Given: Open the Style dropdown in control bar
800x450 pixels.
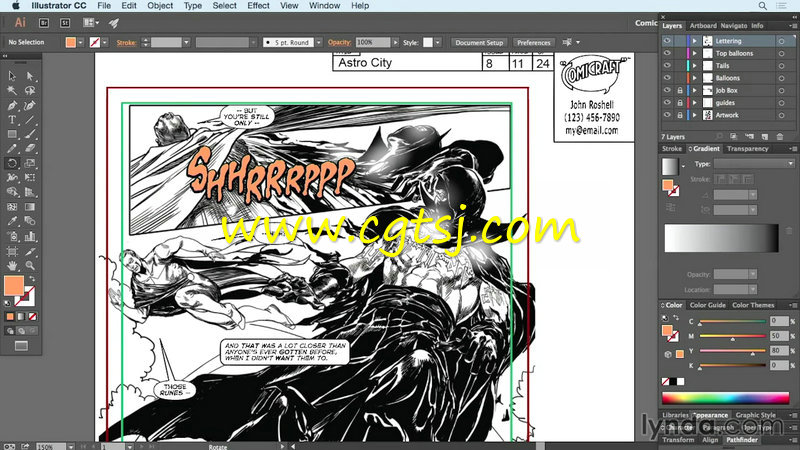Looking at the screenshot, I should tap(438, 42).
